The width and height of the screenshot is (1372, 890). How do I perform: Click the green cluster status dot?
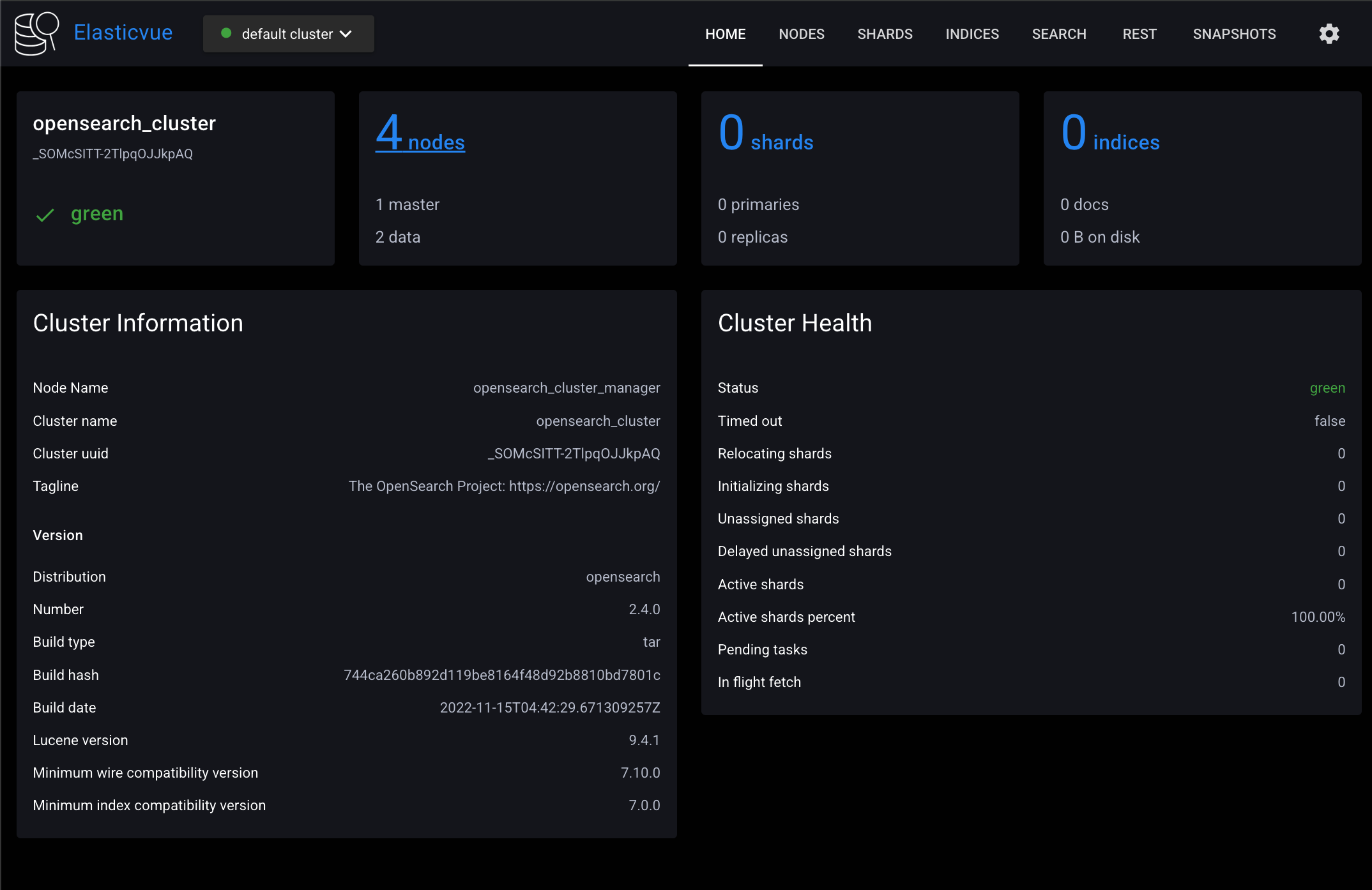click(x=225, y=33)
